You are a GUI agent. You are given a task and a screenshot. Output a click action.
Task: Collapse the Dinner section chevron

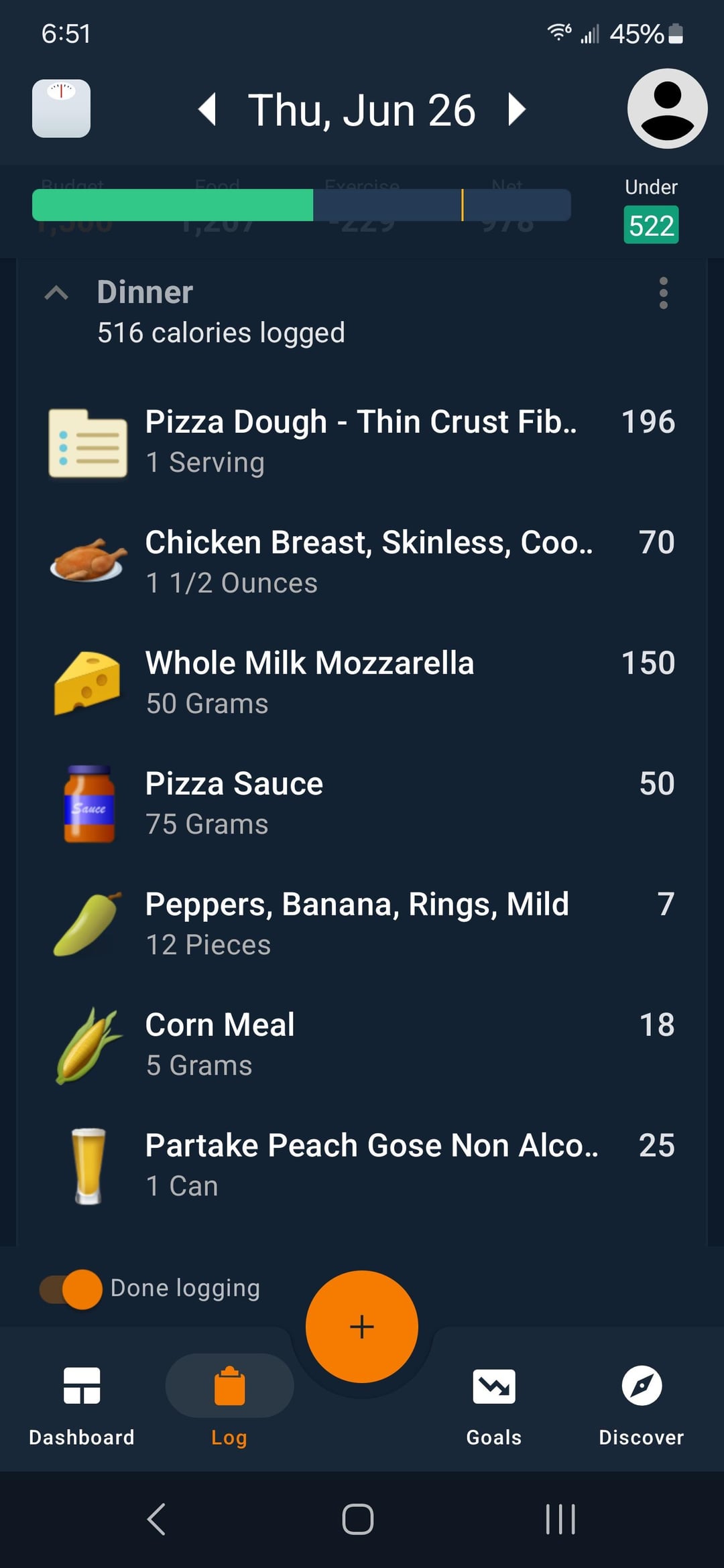pyautogui.click(x=56, y=293)
